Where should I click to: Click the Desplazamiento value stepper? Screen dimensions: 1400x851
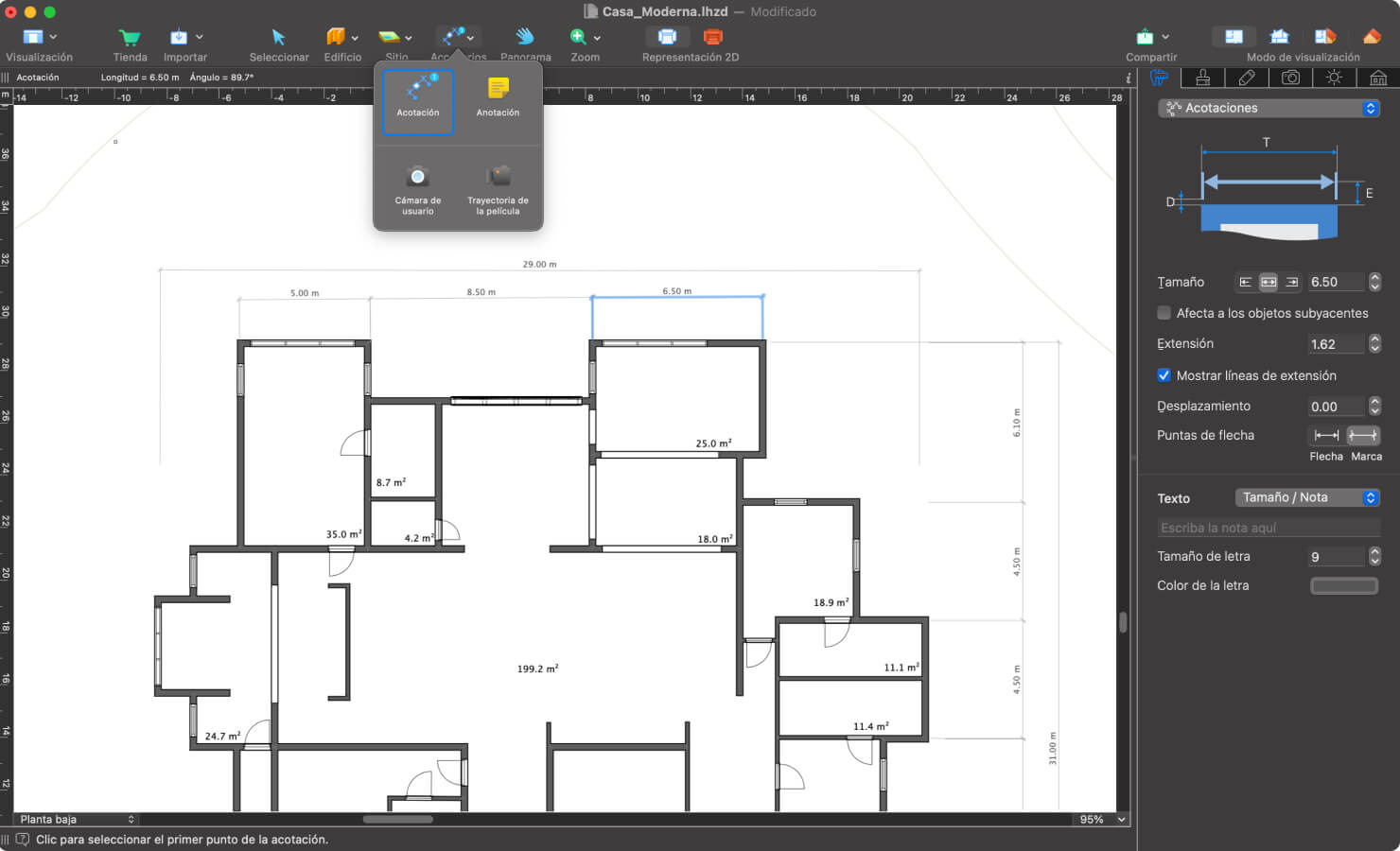coord(1374,406)
